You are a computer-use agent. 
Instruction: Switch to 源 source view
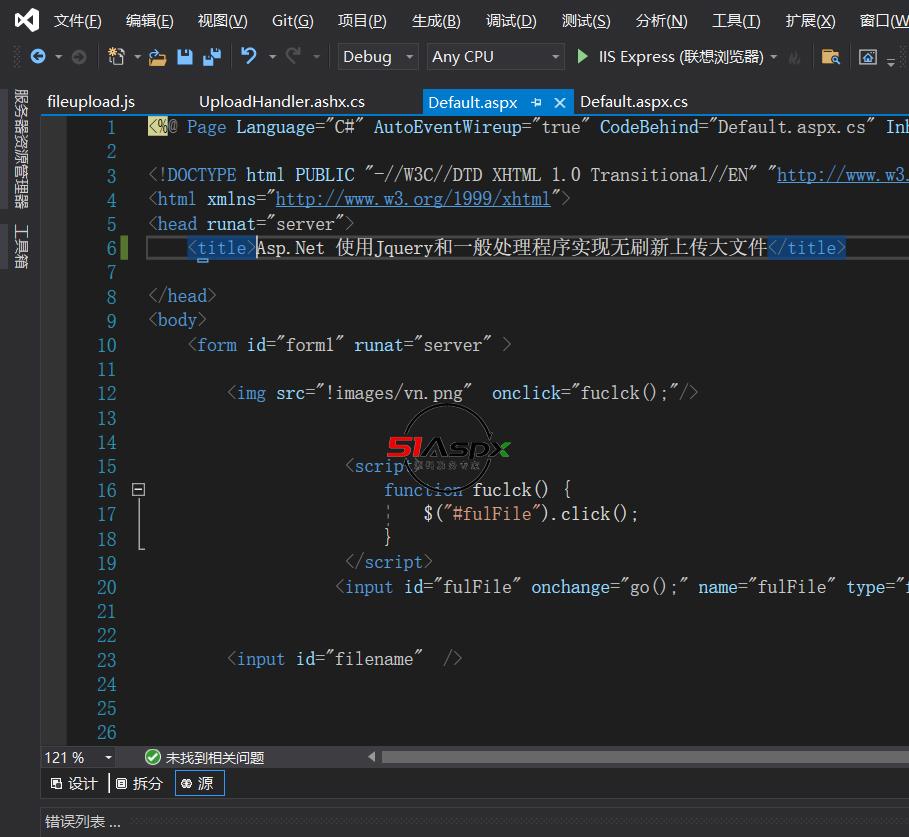pos(199,784)
